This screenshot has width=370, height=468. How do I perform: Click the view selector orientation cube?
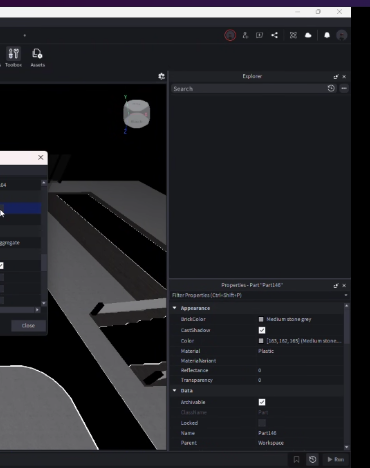[x=136, y=114]
